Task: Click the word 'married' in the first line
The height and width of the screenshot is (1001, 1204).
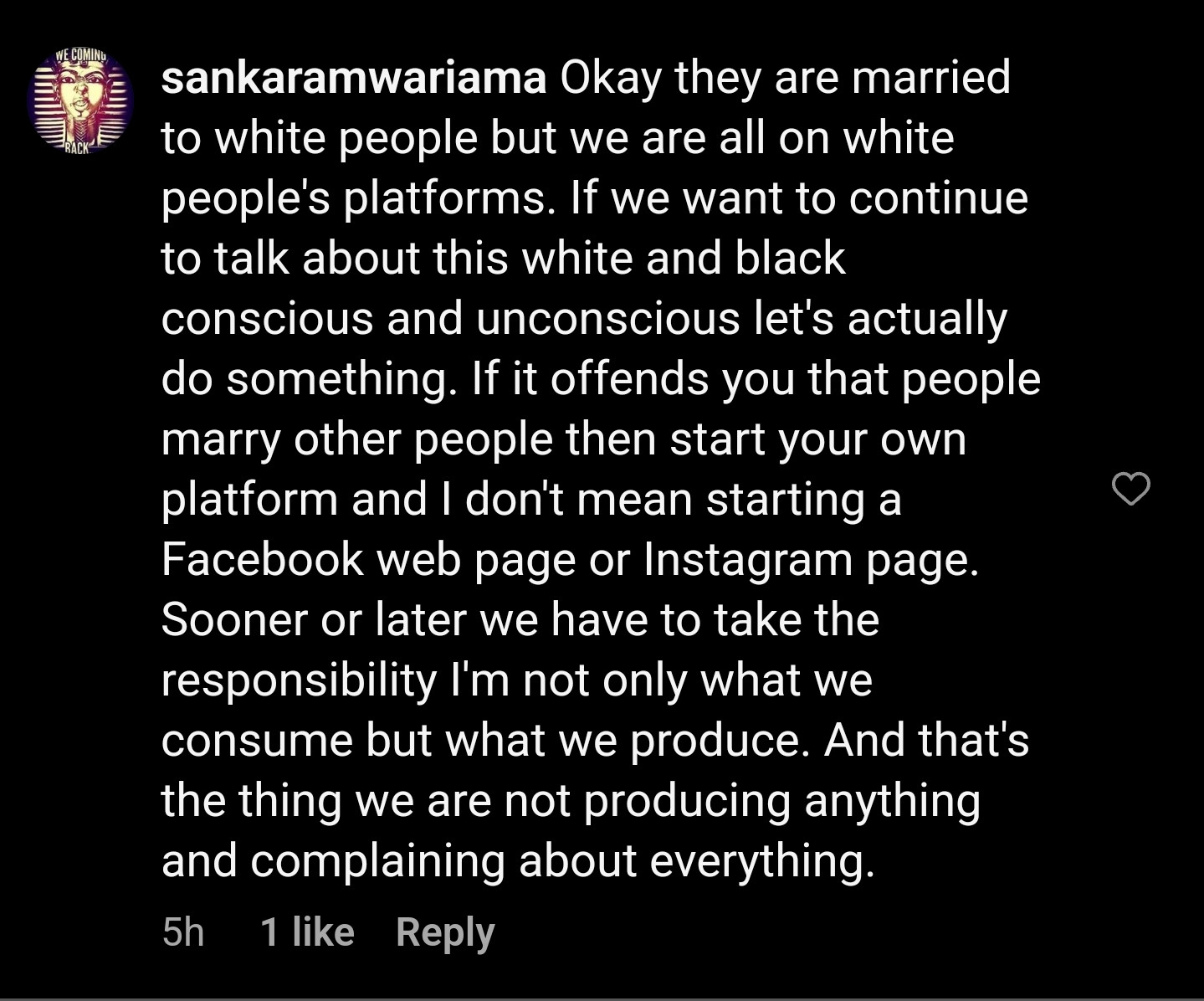Action: click(x=930, y=78)
